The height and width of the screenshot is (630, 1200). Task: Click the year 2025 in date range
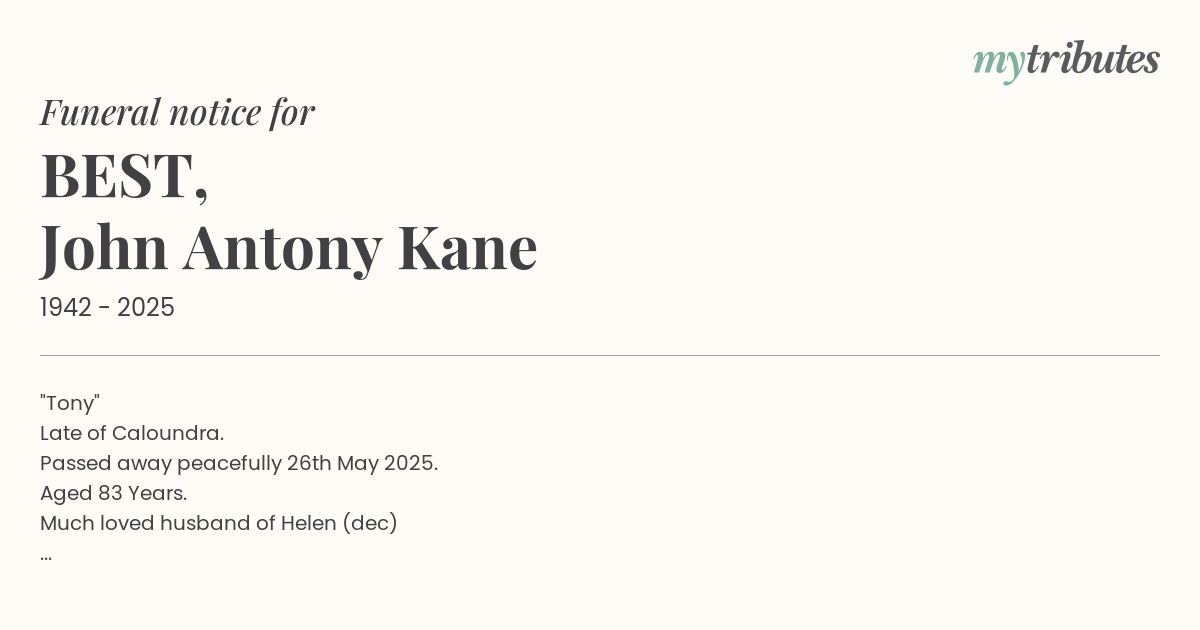146,308
